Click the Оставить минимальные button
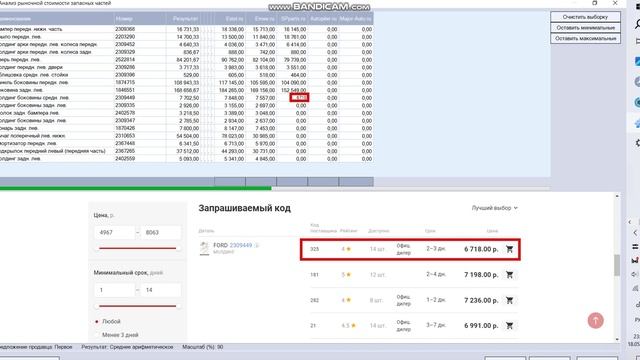The width and height of the screenshot is (640, 360). click(x=585, y=28)
